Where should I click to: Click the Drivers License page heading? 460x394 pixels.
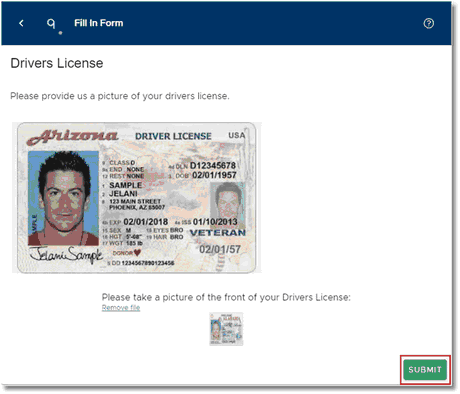pos(57,63)
